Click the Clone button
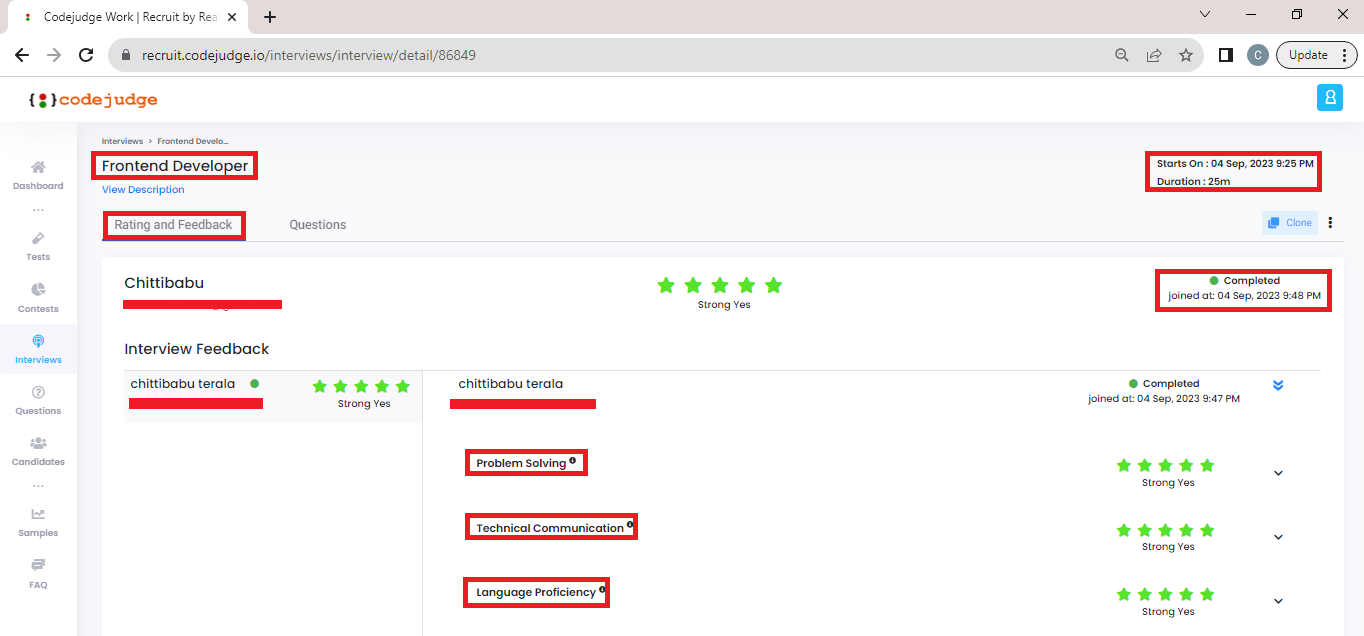Viewport: 1364px width, 636px height. point(1289,222)
